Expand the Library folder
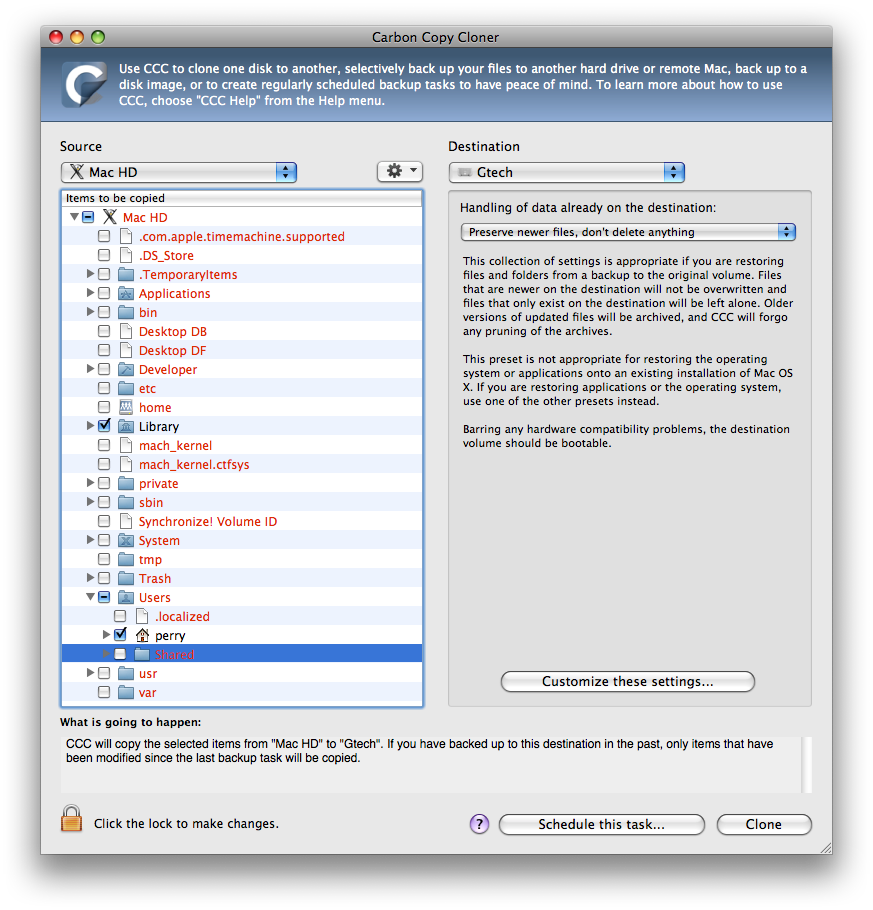 click(91, 426)
